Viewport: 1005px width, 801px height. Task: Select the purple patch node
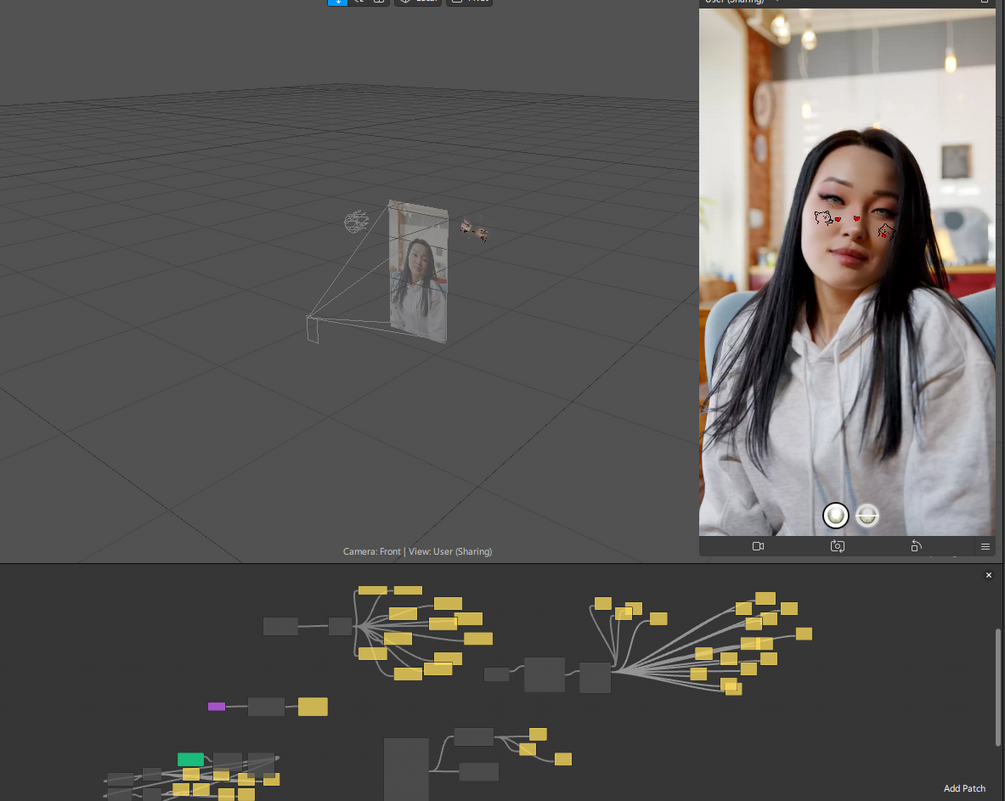(217, 707)
